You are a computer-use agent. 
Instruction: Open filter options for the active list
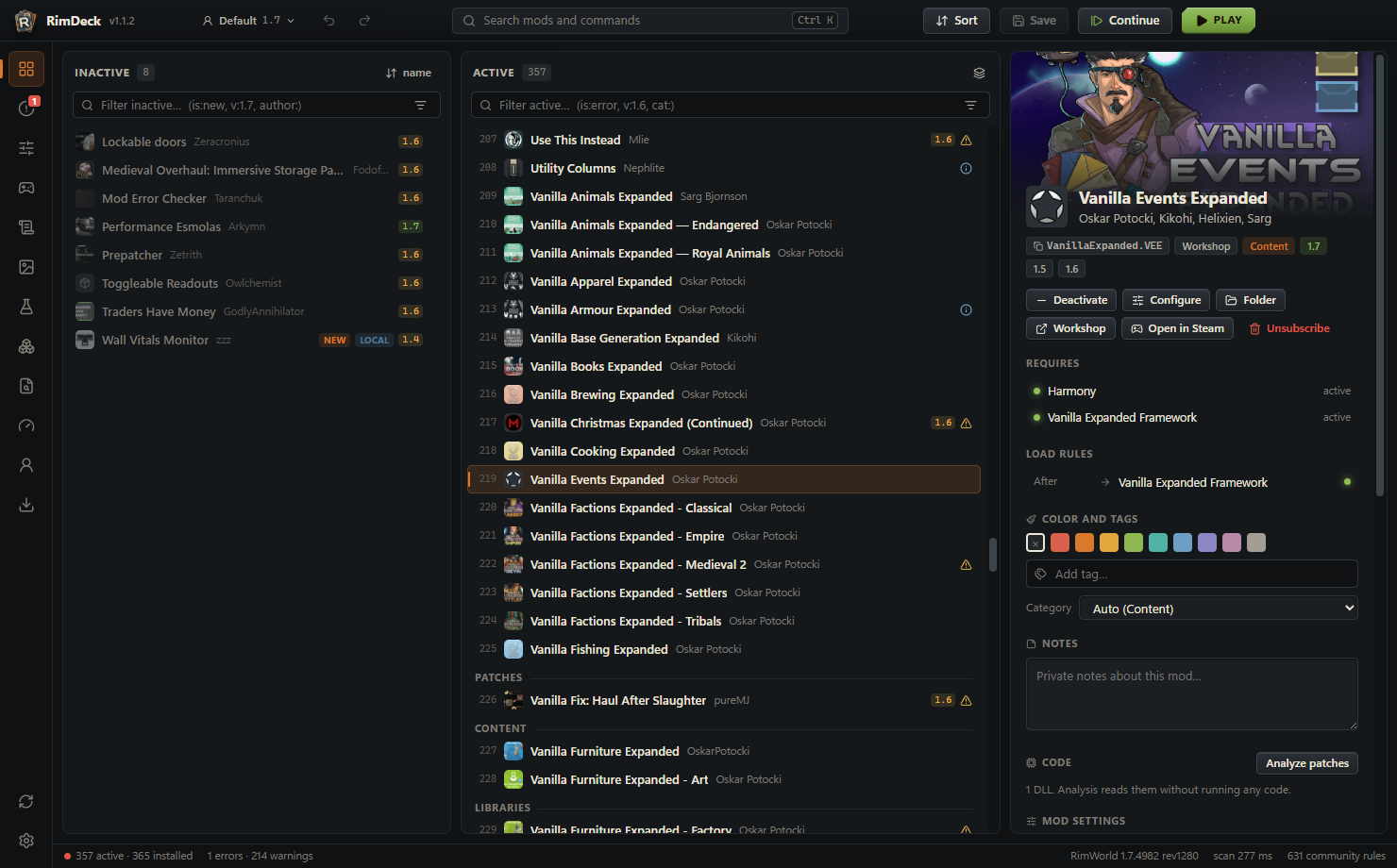coord(970,106)
